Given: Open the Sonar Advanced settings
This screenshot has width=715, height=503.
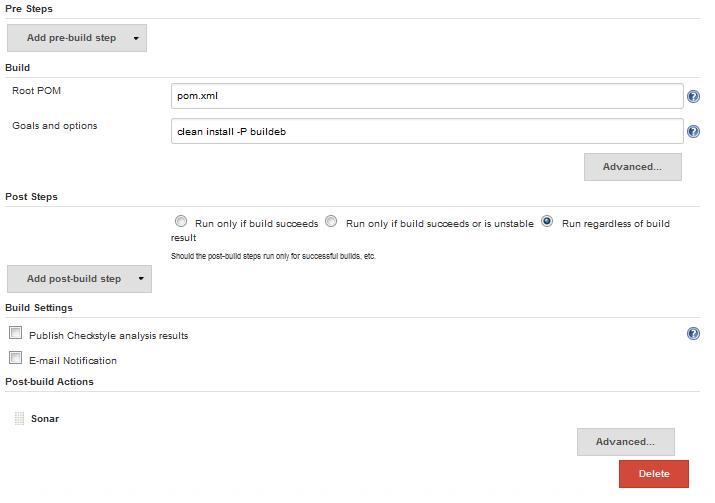Looking at the screenshot, I should click(x=625, y=442).
